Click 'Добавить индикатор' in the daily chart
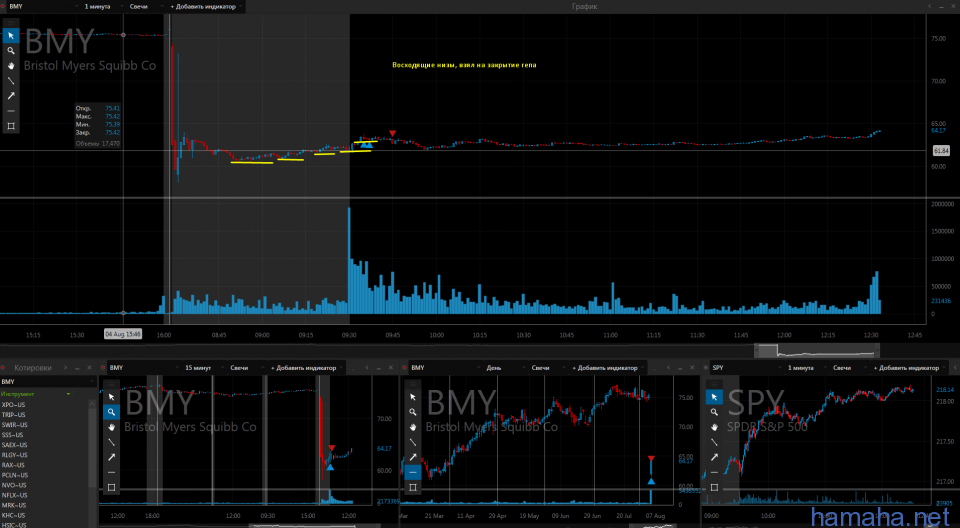 [x=608, y=368]
